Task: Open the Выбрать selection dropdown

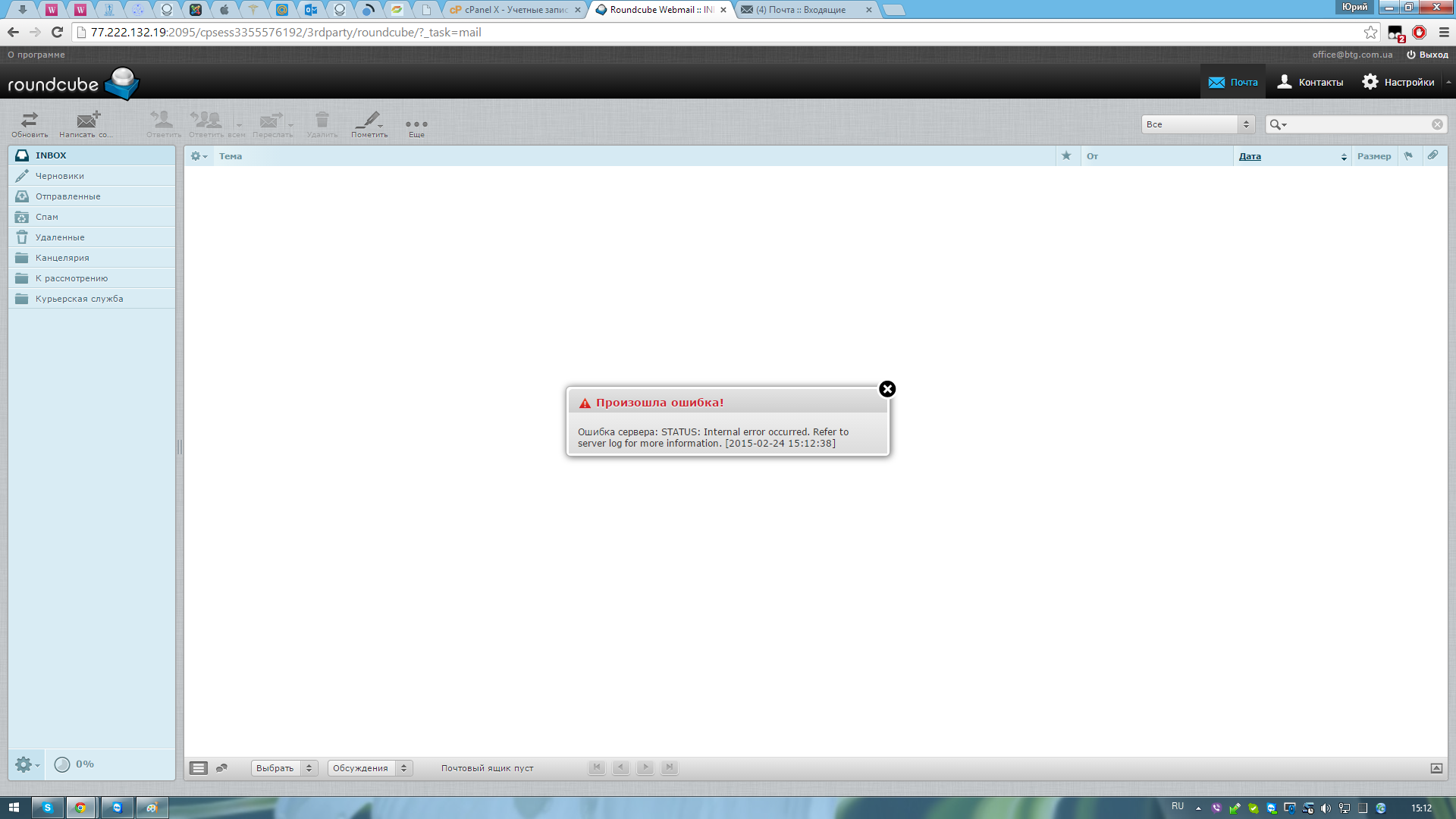Action: [284, 768]
